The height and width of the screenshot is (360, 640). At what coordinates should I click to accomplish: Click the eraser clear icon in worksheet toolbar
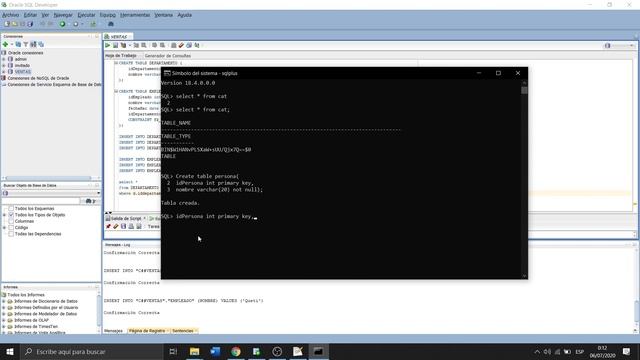click(x=181, y=45)
